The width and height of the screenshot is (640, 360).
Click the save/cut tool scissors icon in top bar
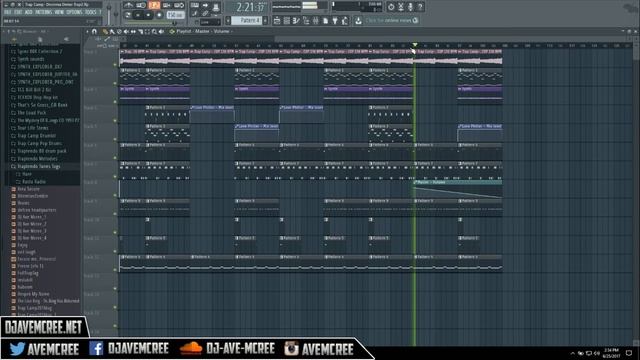point(400,7)
